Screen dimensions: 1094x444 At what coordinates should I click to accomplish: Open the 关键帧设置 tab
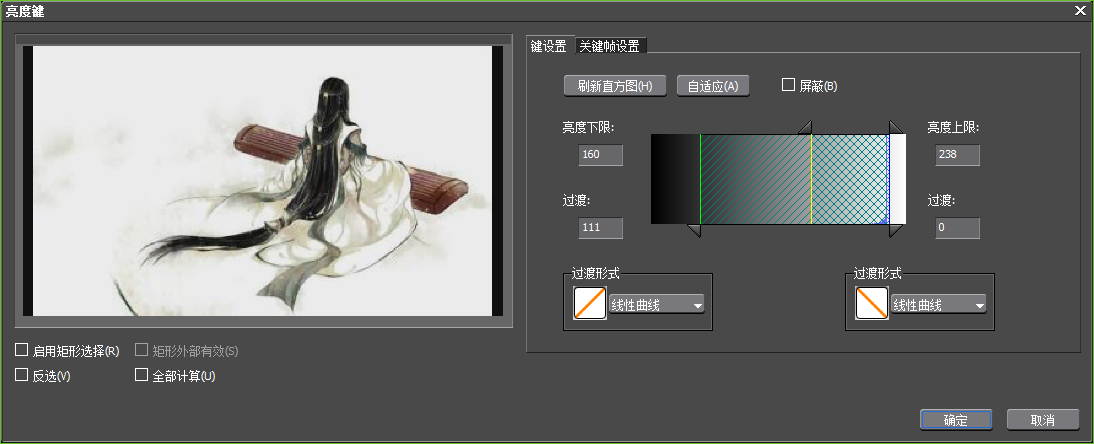click(609, 46)
